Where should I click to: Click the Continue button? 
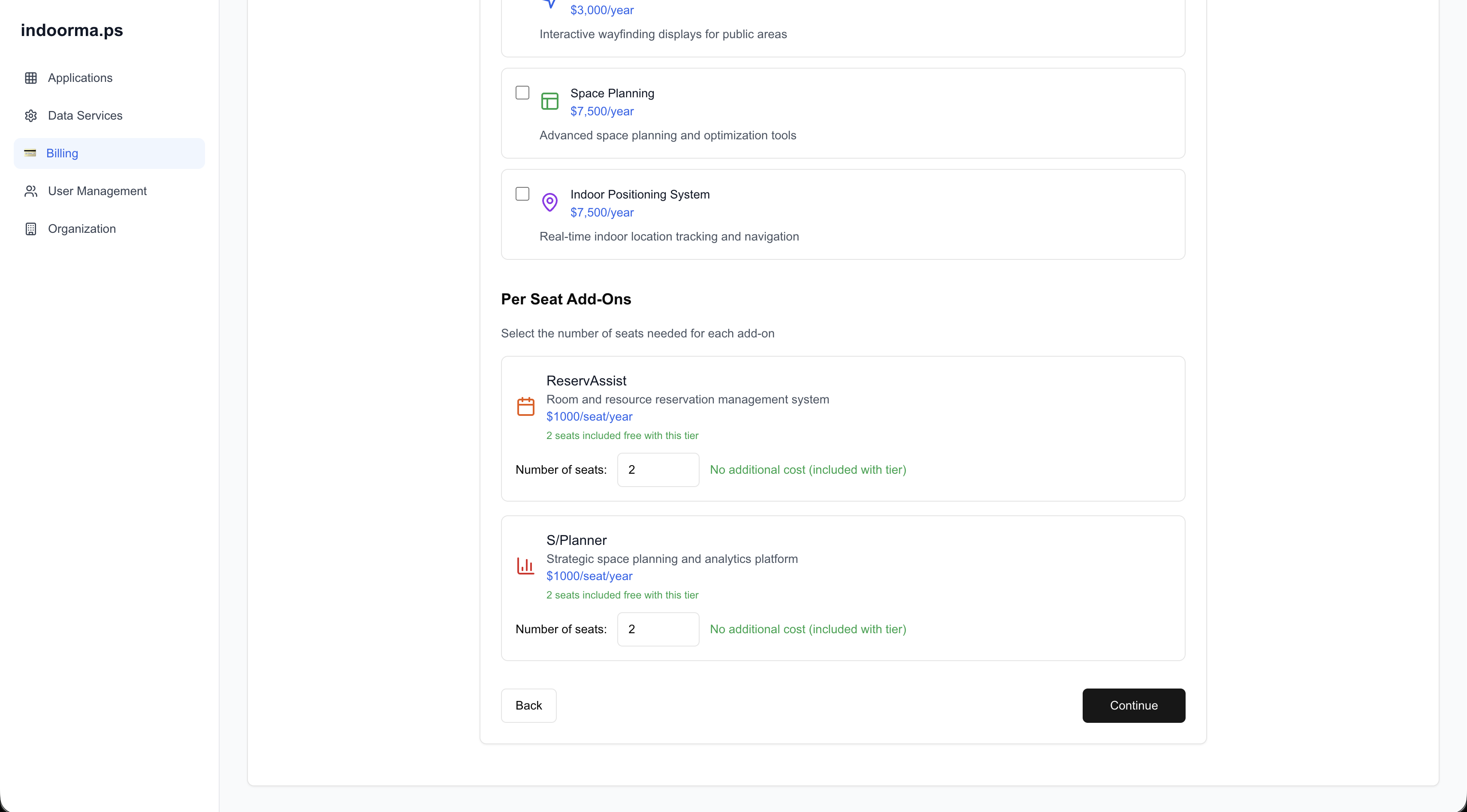1133,706
